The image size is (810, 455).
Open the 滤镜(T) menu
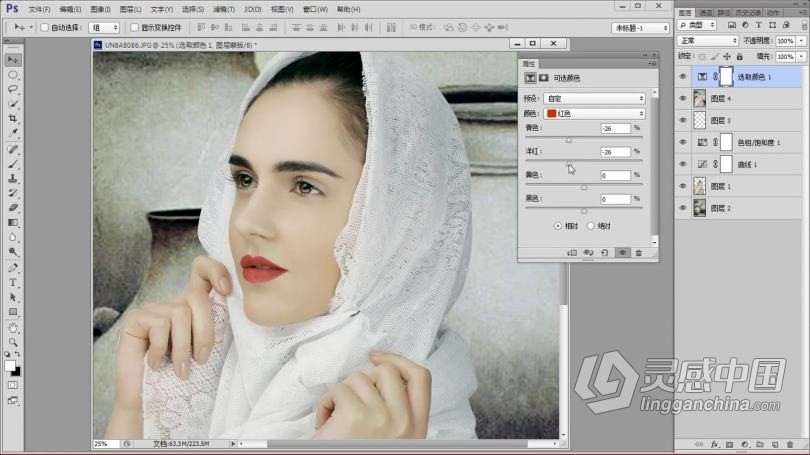tap(224, 9)
